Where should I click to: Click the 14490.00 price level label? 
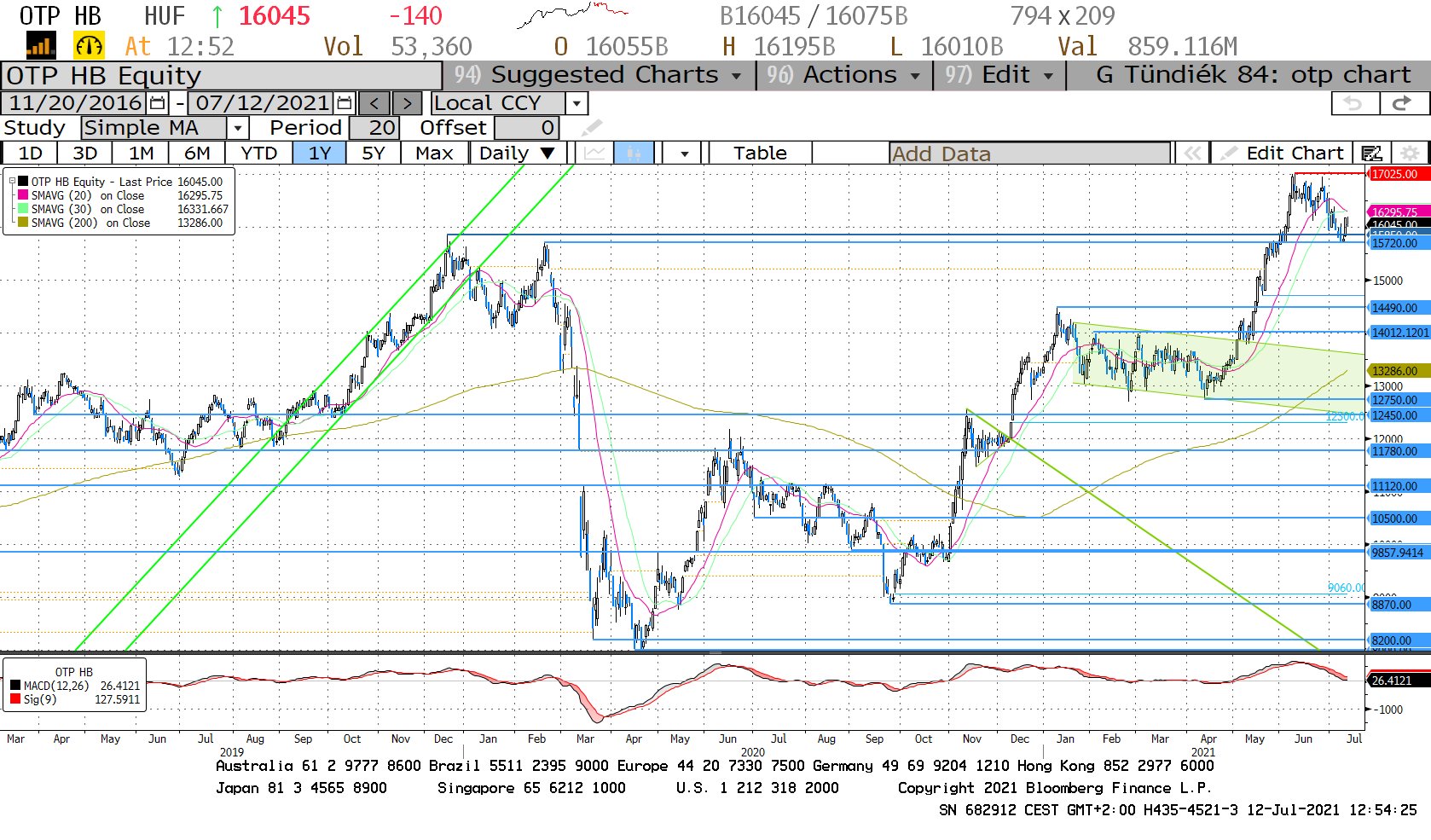click(1399, 308)
